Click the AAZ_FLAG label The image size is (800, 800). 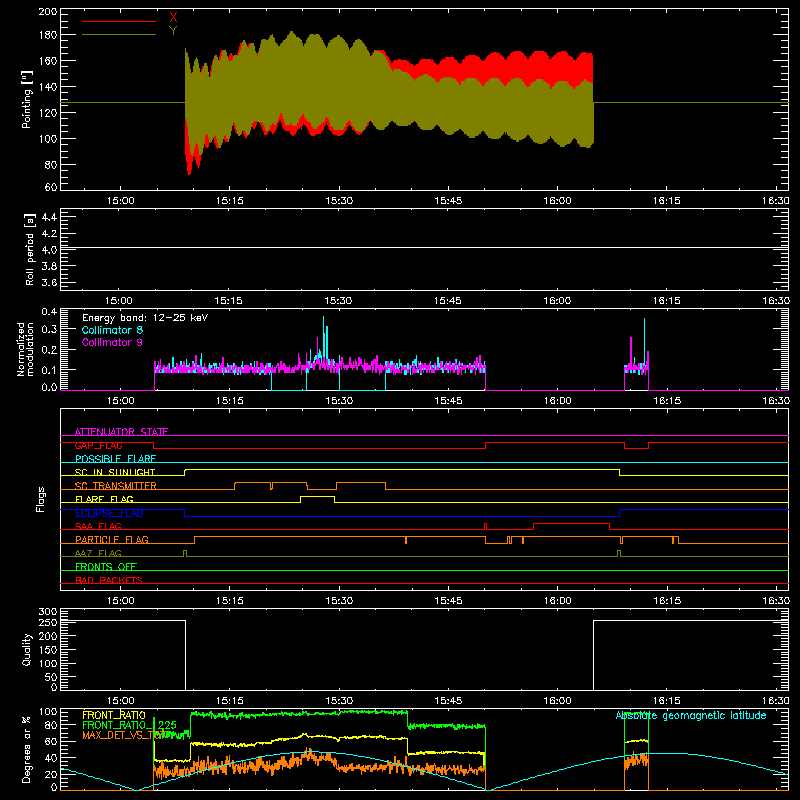[x=98, y=553]
